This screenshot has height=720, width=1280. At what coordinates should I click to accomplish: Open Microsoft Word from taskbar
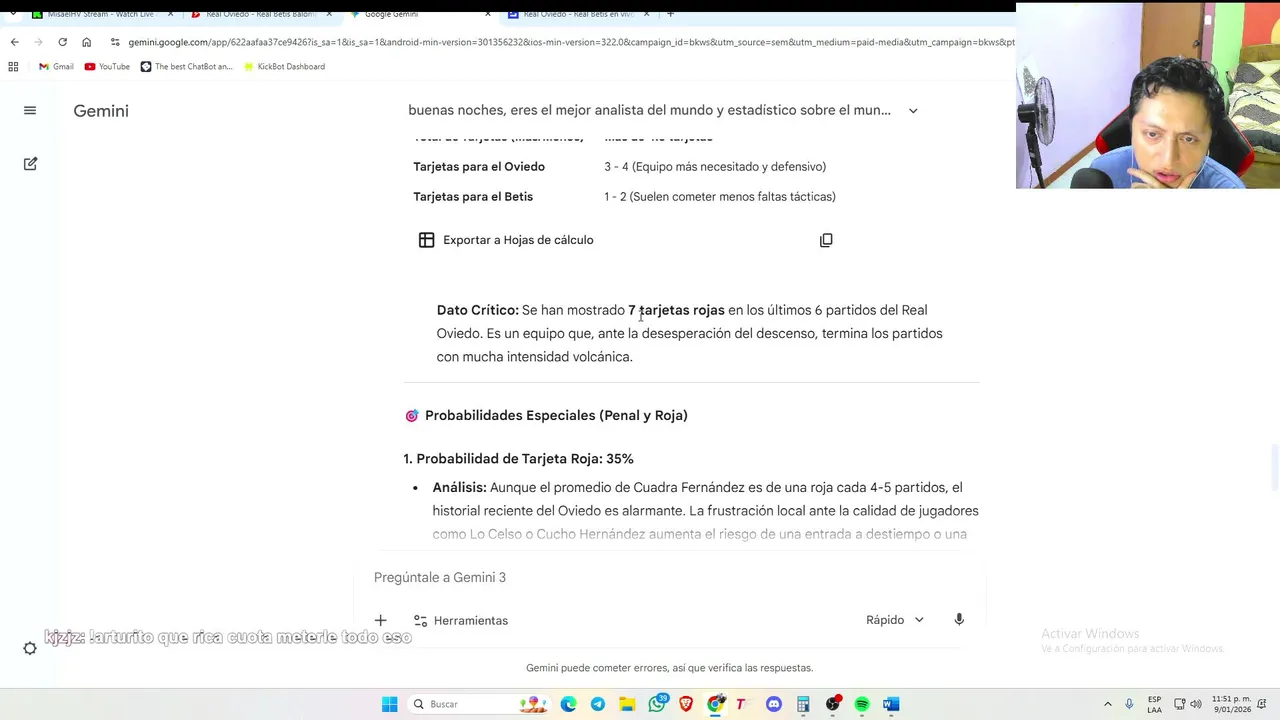891,704
